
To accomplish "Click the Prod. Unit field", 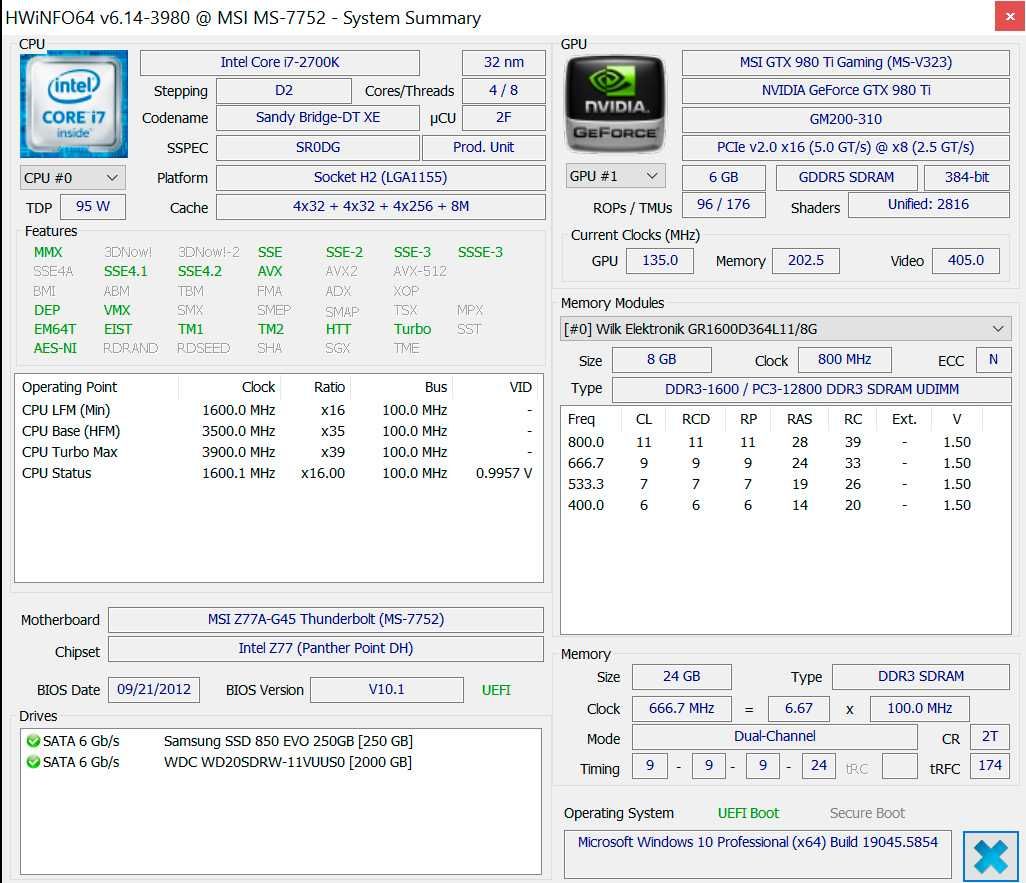I will click(484, 147).
